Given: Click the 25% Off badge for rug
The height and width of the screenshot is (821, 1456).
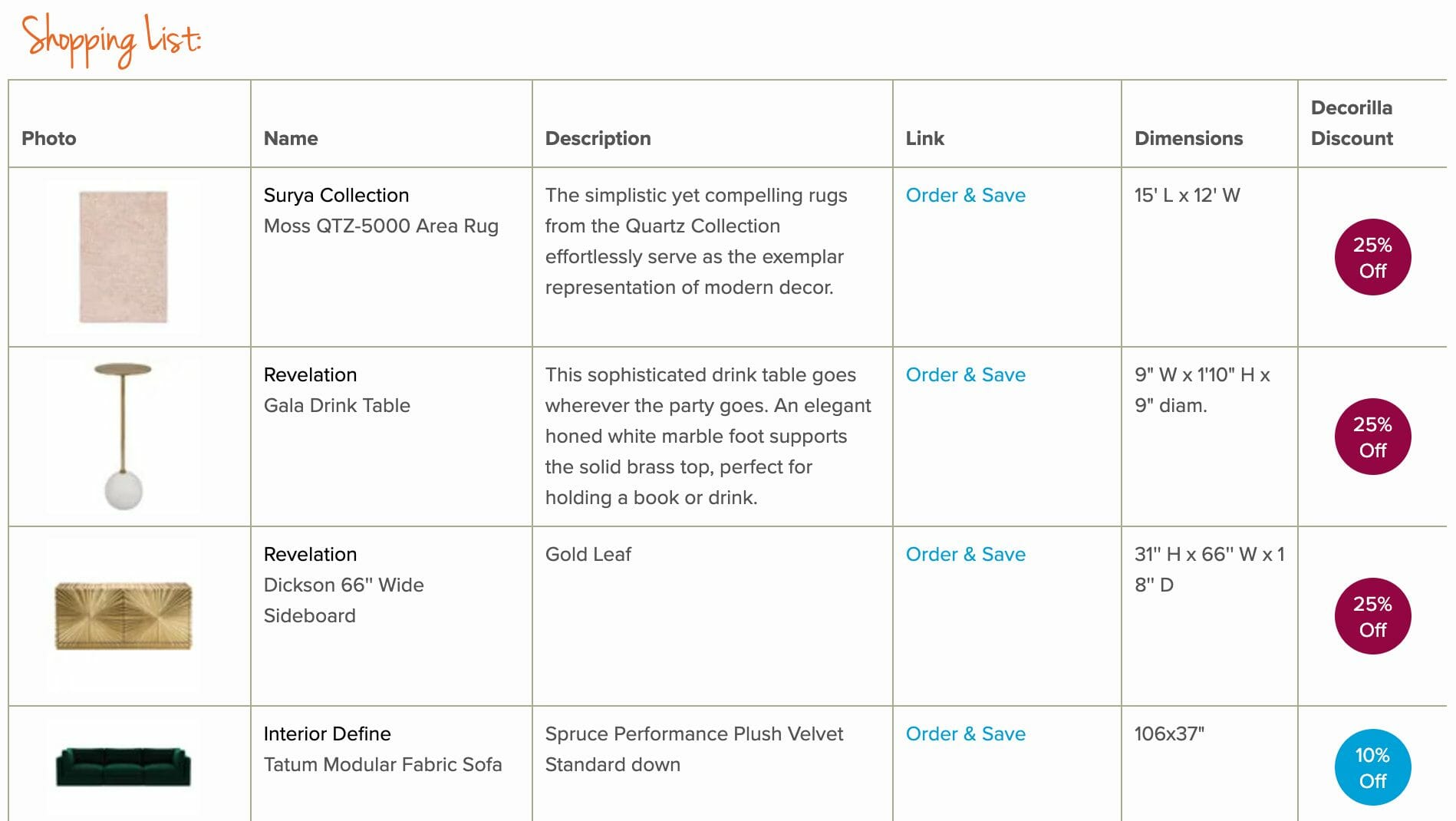Looking at the screenshot, I should click(1372, 258).
